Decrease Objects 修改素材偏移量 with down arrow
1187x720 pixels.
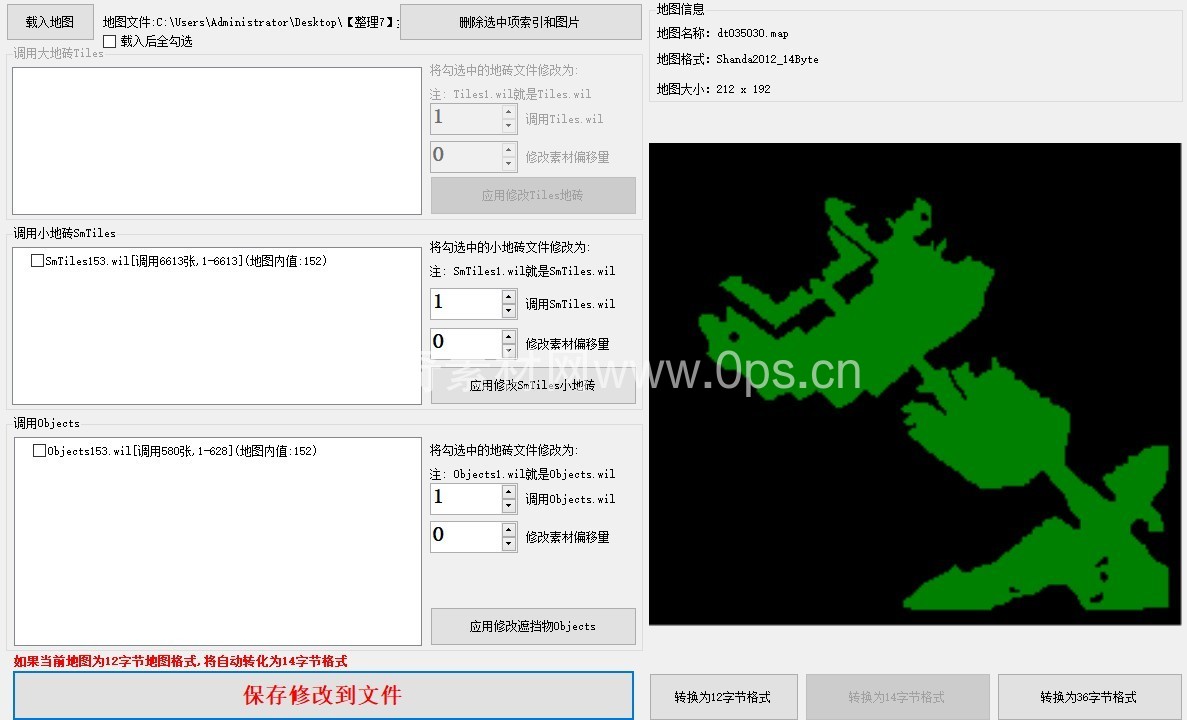pyautogui.click(x=509, y=543)
